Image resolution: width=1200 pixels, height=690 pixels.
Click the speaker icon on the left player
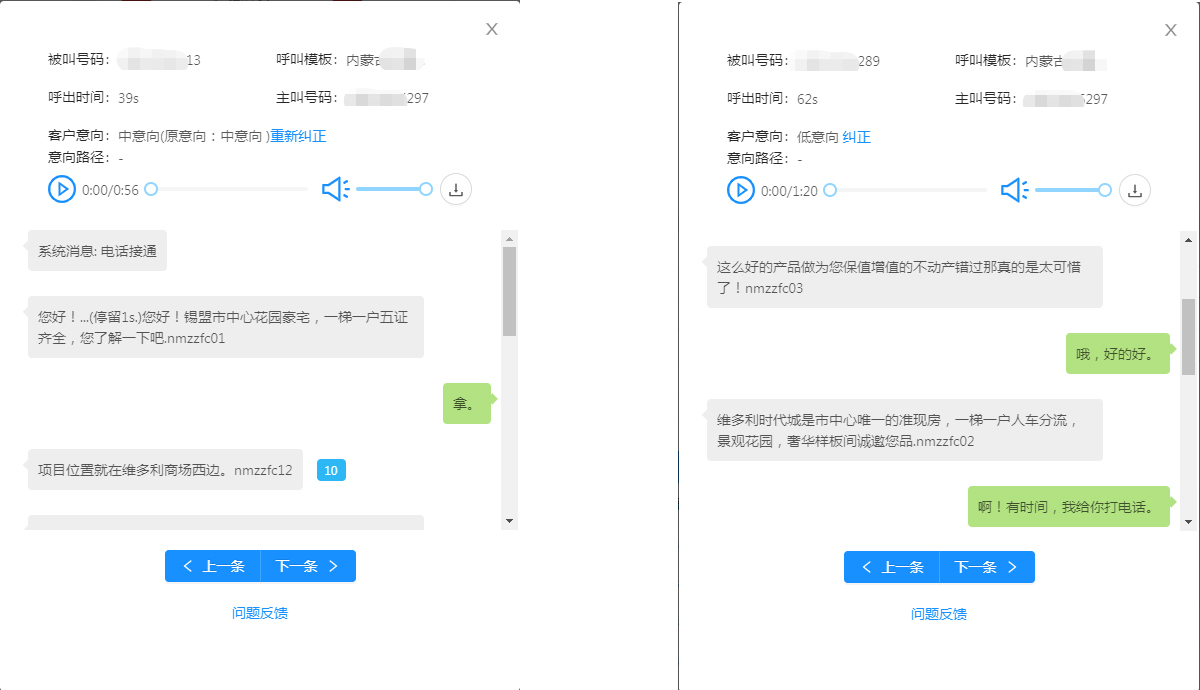(333, 188)
